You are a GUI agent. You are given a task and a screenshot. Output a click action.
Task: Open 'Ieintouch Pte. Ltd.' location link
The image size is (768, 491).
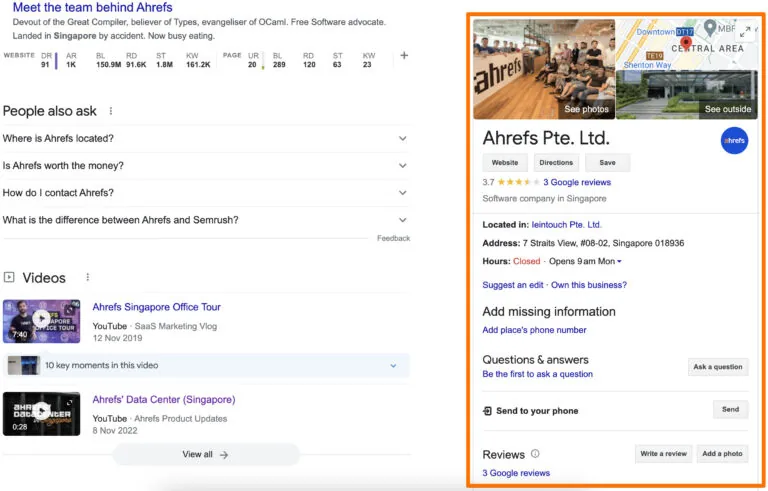click(567, 225)
